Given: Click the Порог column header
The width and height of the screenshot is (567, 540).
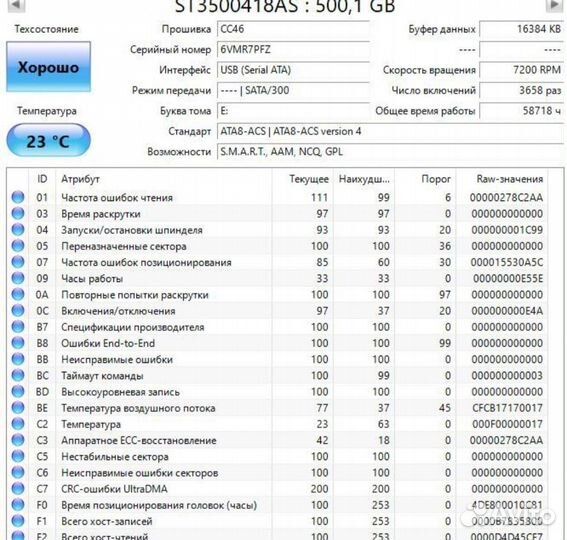Looking at the screenshot, I should click(x=425, y=179).
